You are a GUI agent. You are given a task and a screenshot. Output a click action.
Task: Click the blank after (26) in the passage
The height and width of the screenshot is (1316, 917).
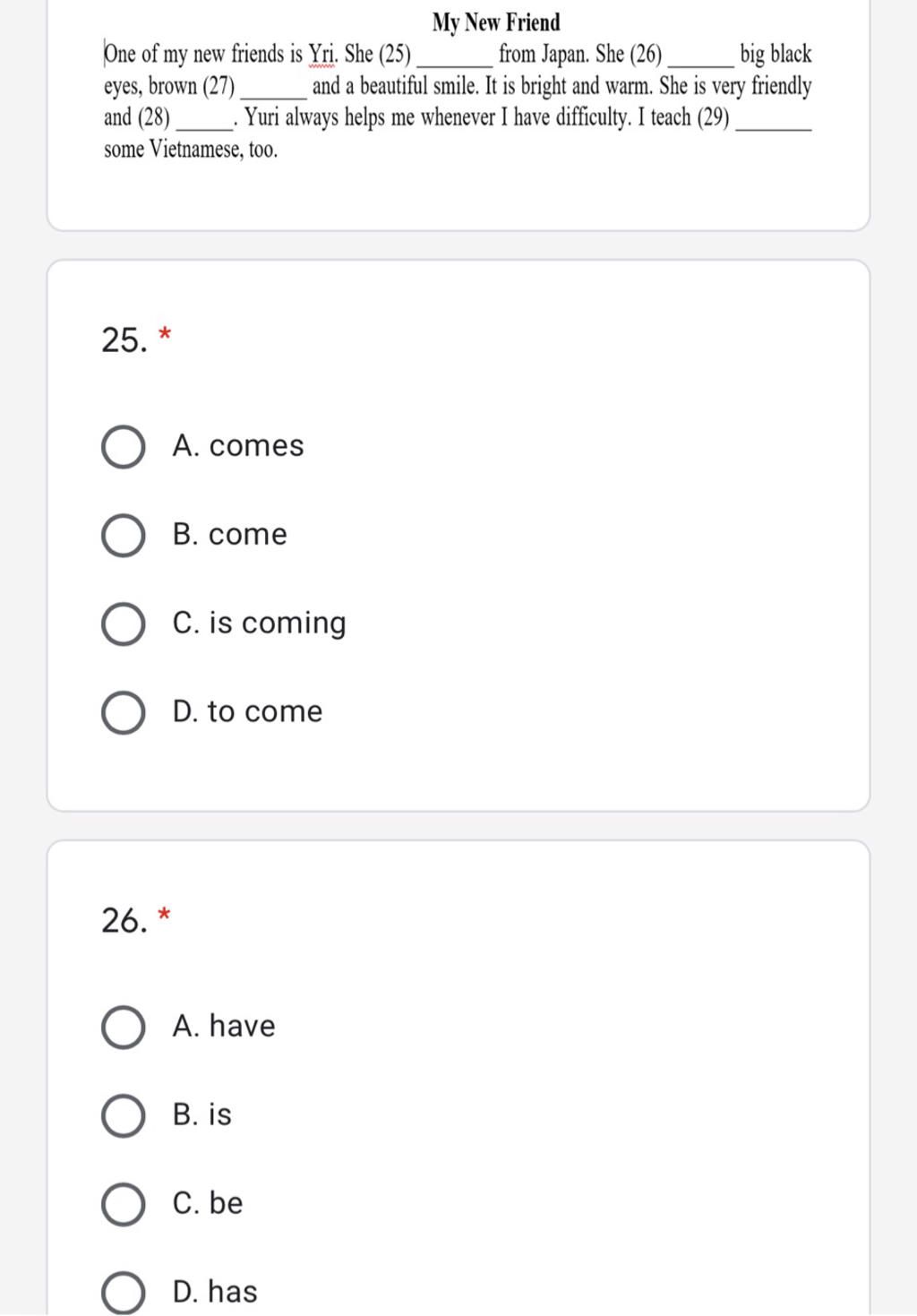pyautogui.click(x=701, y=58)
